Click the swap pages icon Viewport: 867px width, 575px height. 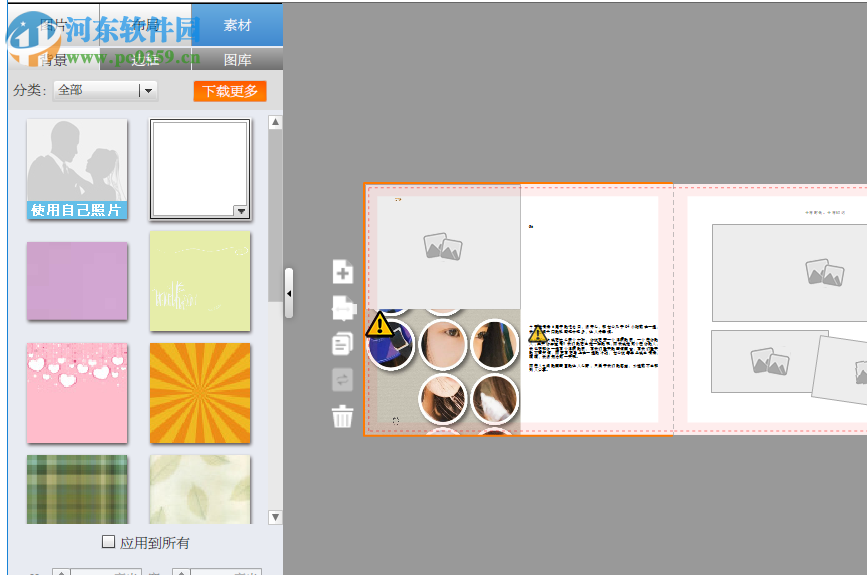click(x=342, y=379)
